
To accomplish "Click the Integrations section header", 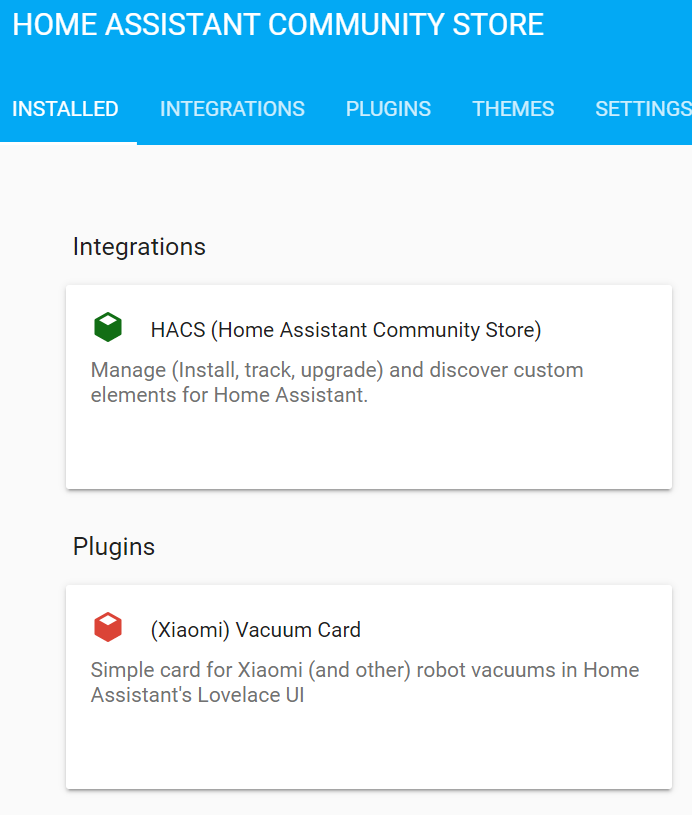I will (139, 246).
